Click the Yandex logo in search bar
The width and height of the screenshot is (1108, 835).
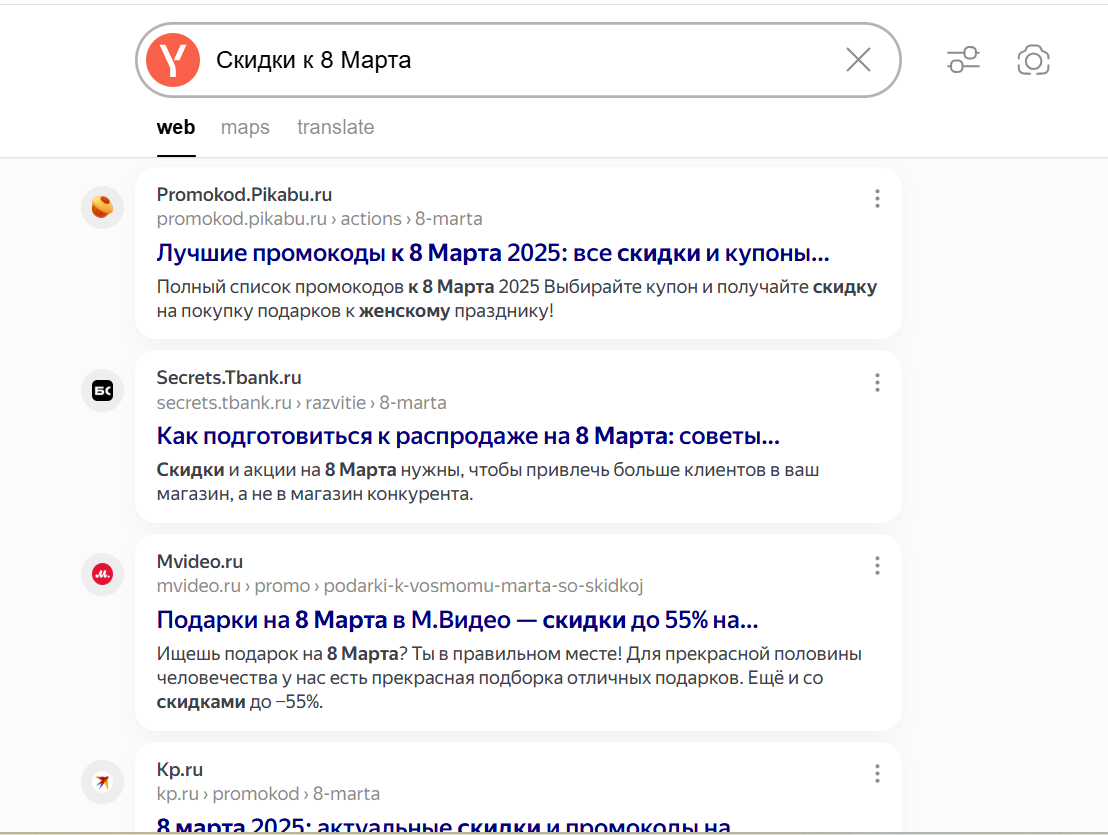point(173,60)
